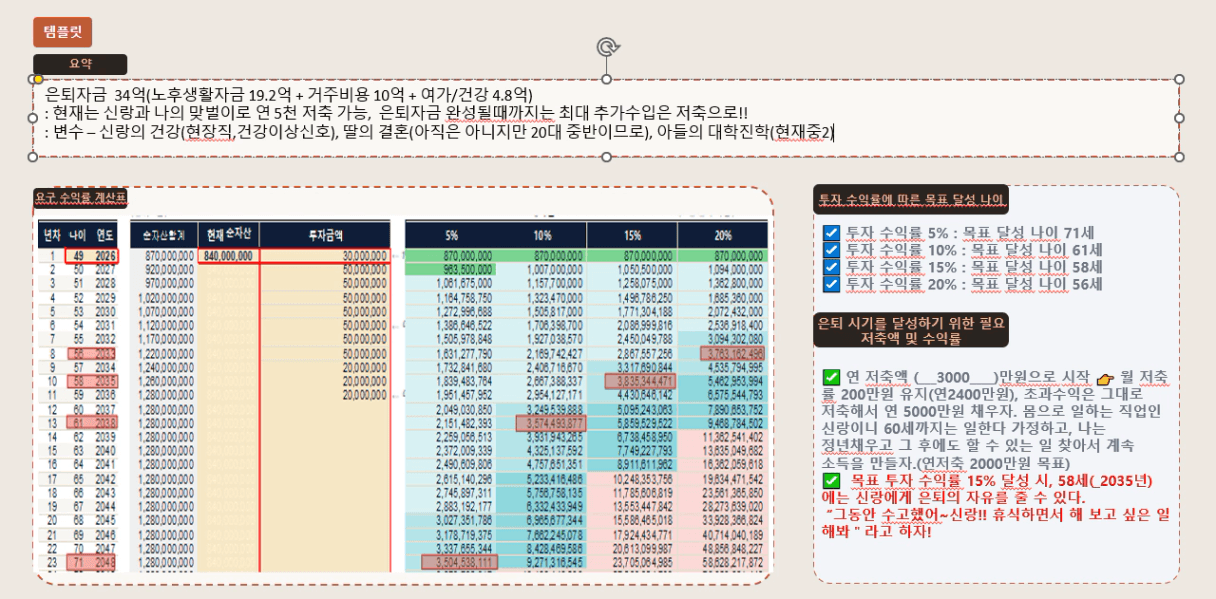This screenshot has width=1216, height=599.
Task: Click the pointing hand emoji before 월 저축
Action: pyautogui.click(x=1104, y=378)
